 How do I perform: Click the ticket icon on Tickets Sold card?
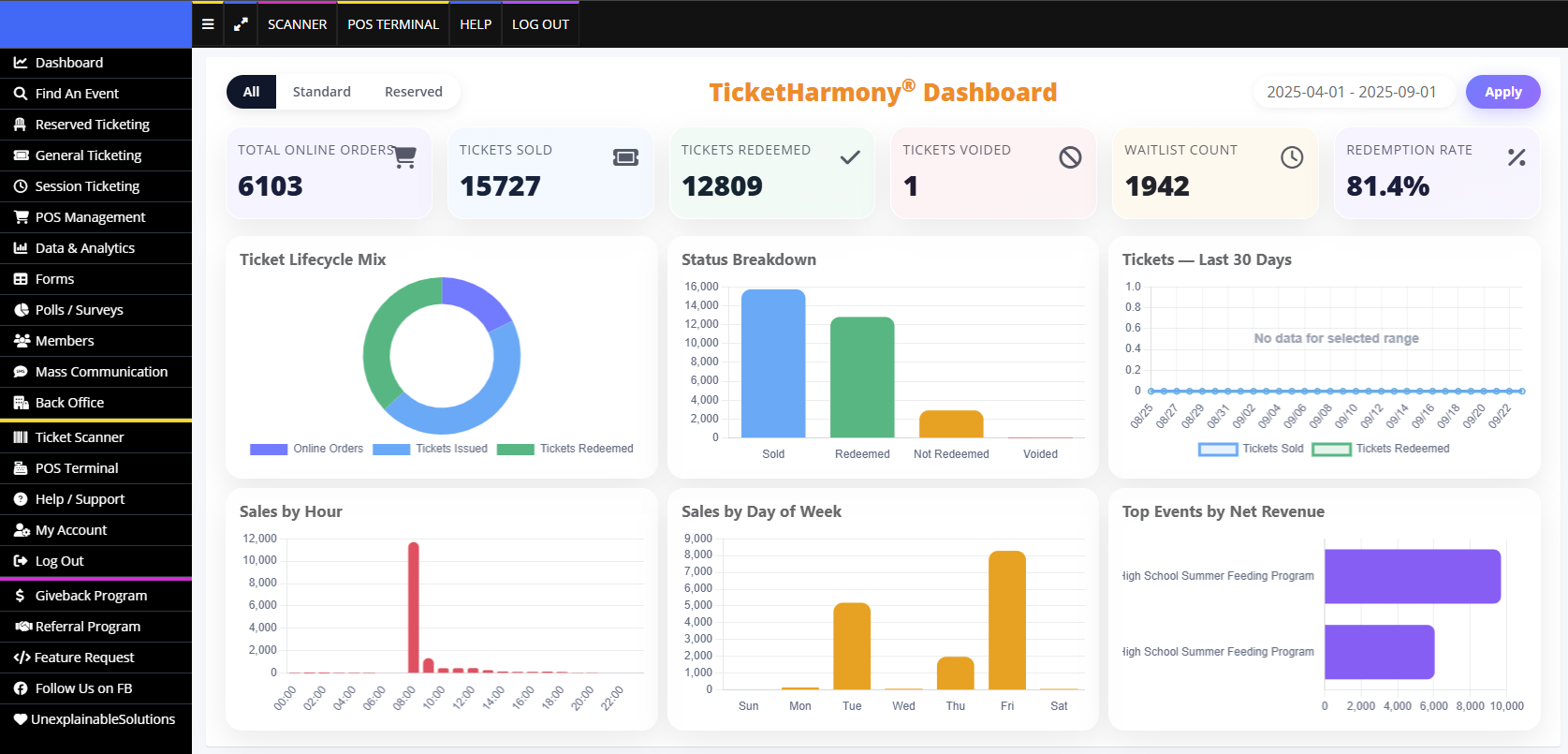click(625, 157)
